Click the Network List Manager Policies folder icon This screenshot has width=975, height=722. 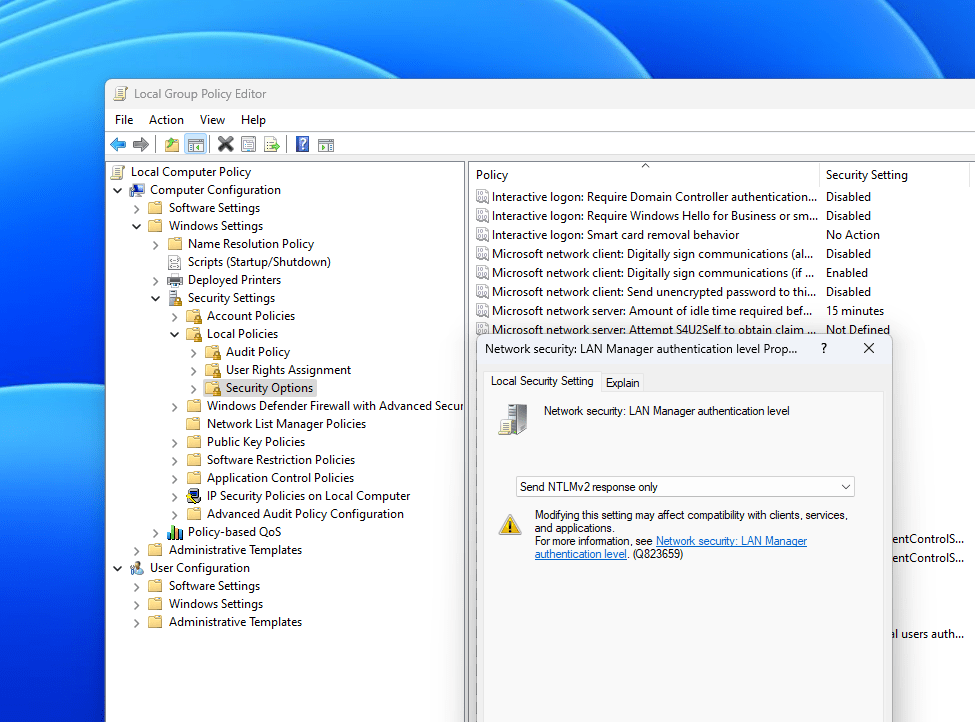coord(194,423)
